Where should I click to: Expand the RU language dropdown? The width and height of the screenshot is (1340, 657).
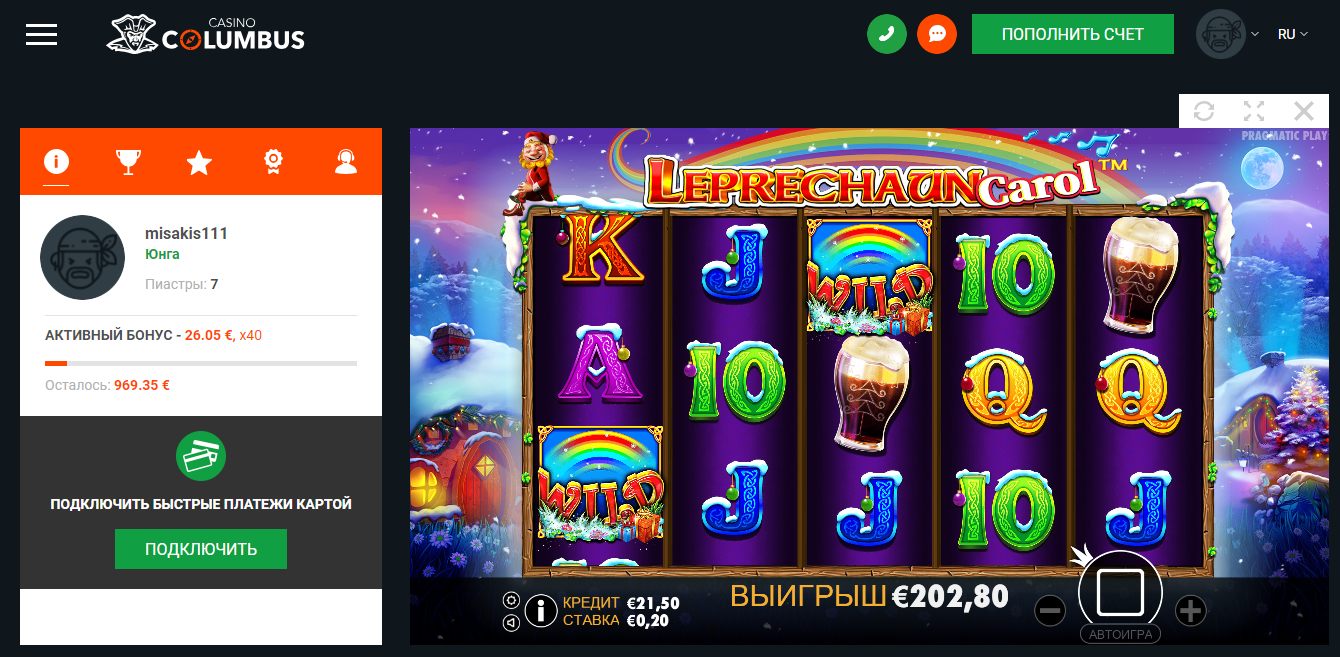pyautogui.click(x=1293, y=34)
